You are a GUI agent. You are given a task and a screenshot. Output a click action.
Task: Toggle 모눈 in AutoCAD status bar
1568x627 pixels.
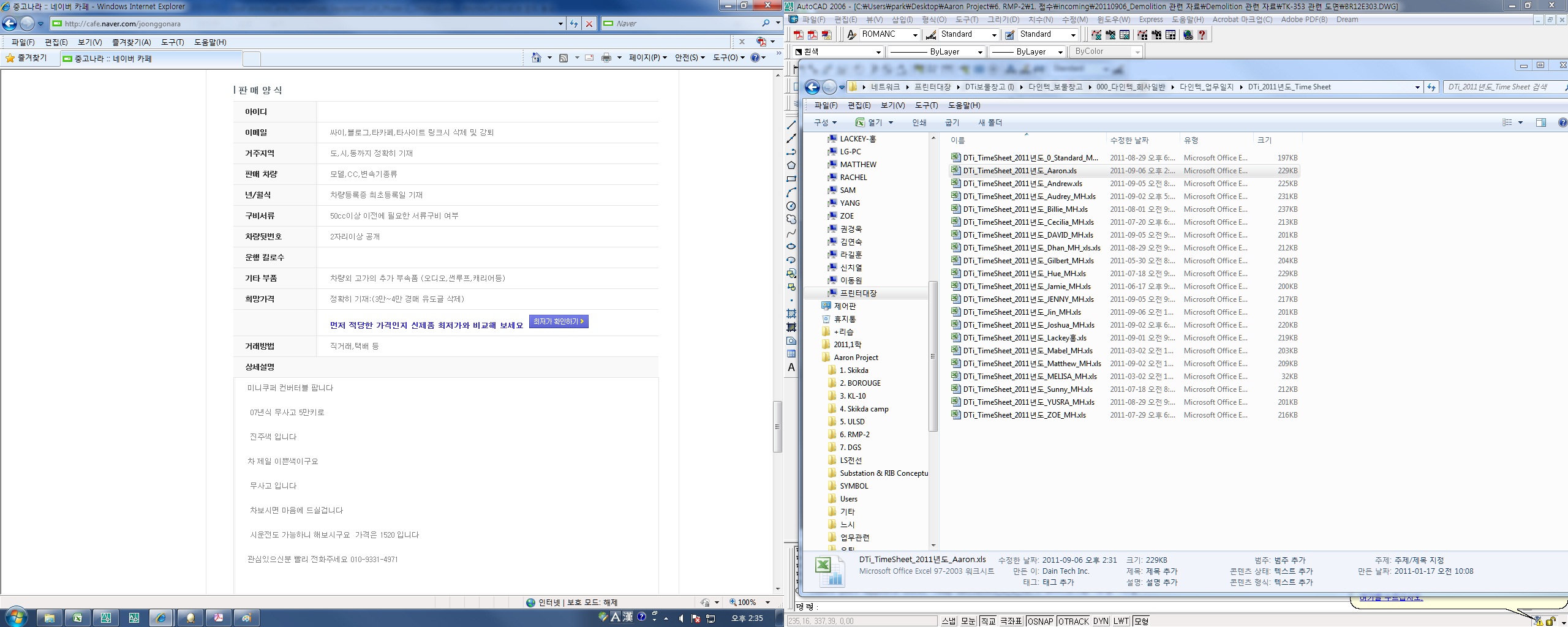pos(968,621)
